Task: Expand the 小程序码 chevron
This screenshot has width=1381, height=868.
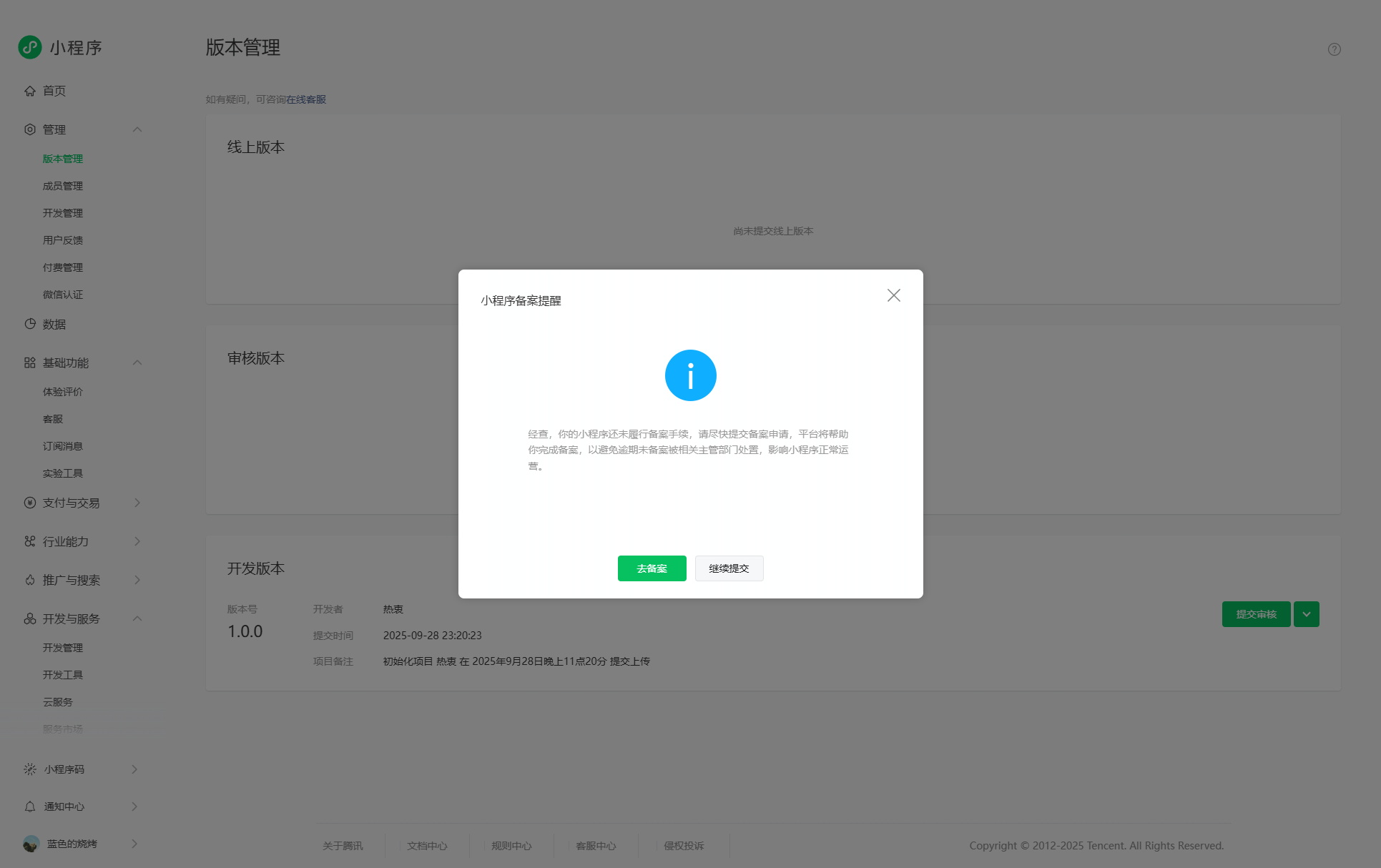Action: (x=134, y=769)
